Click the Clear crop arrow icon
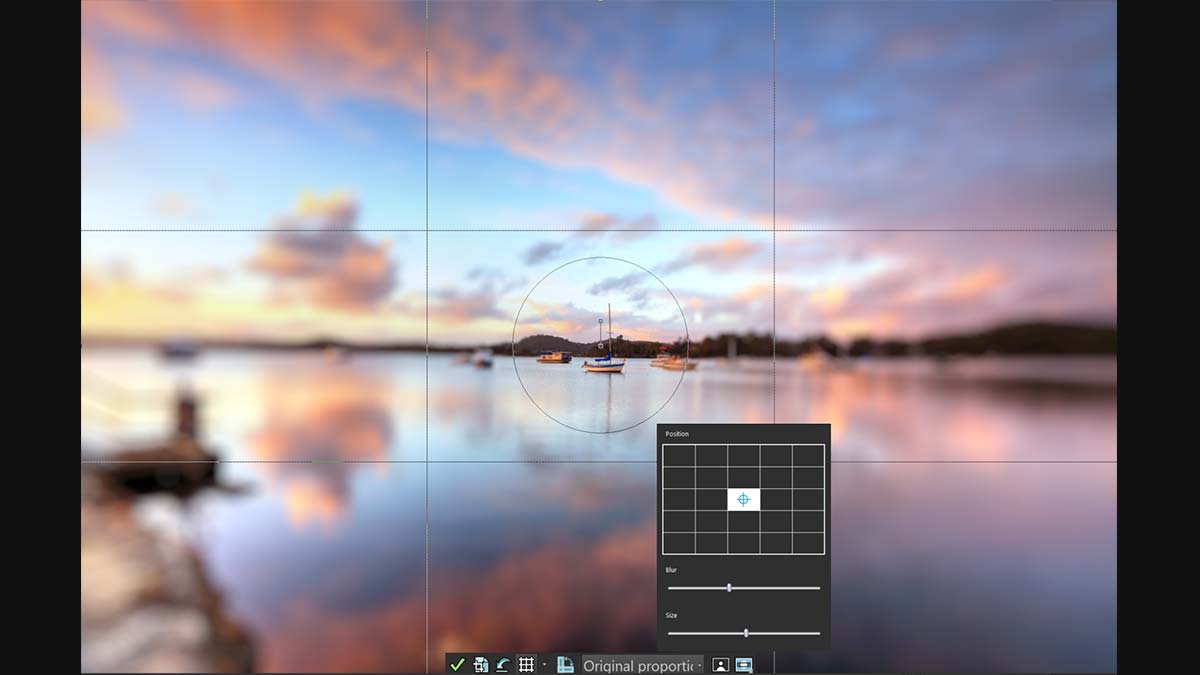Screen dimensions: 1200x675 pyautogui.click(x=503, y=665)
